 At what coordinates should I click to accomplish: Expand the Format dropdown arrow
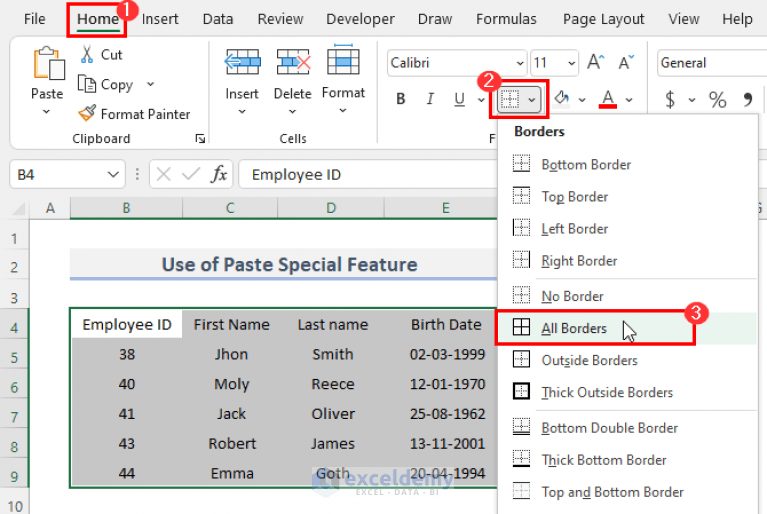pos(343,111)
